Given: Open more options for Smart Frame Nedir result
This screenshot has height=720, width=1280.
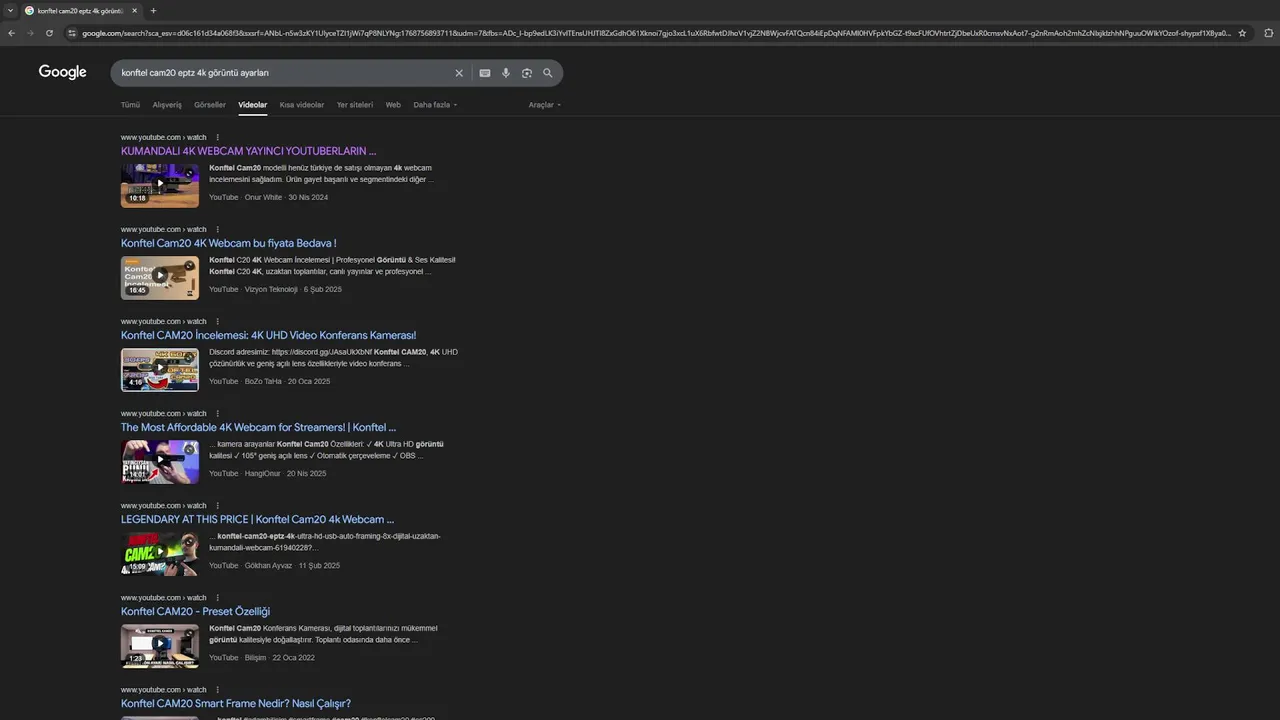Looking at the screenshot, I should [217, 689].
